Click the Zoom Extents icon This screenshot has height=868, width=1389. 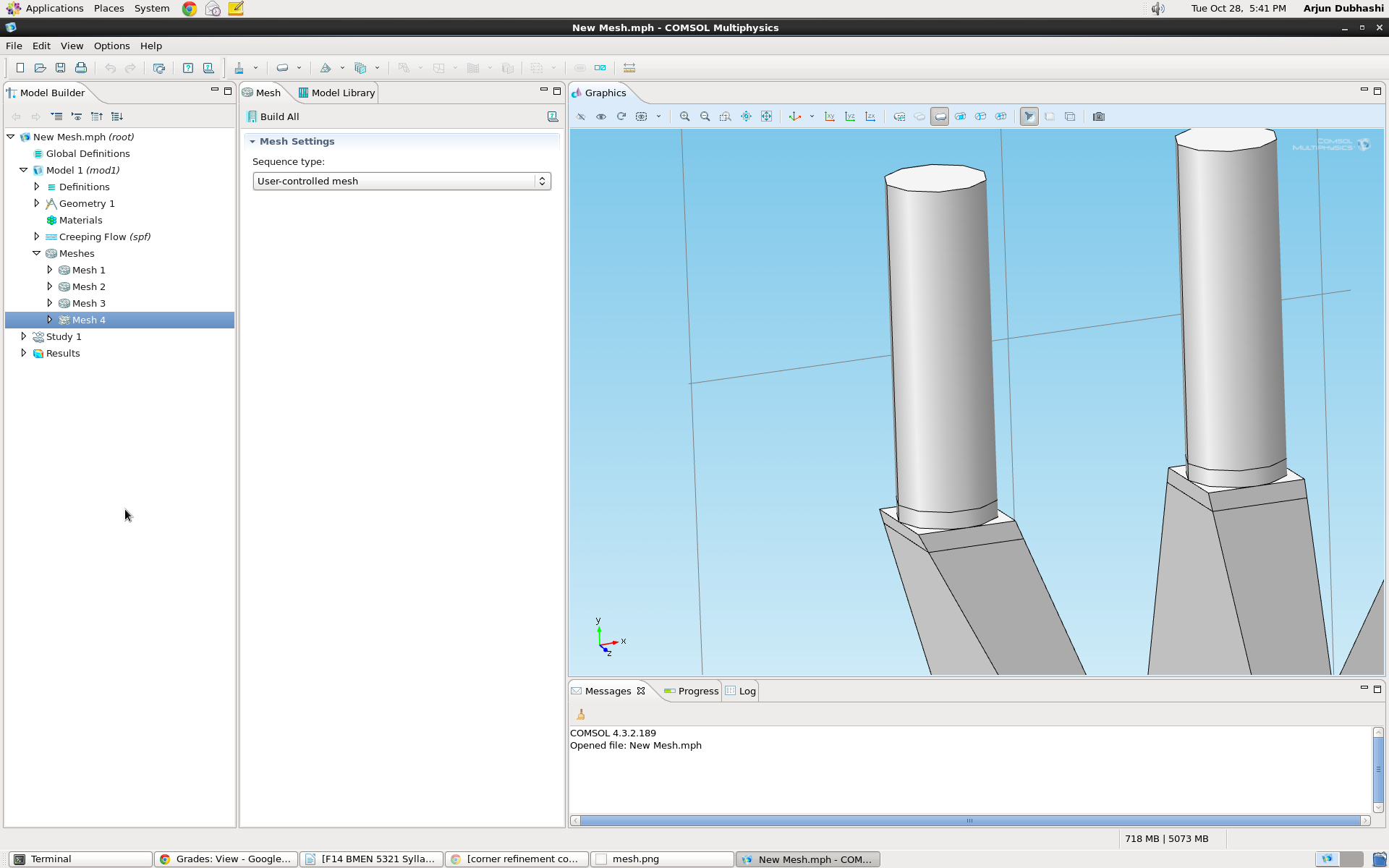point(766,116)
